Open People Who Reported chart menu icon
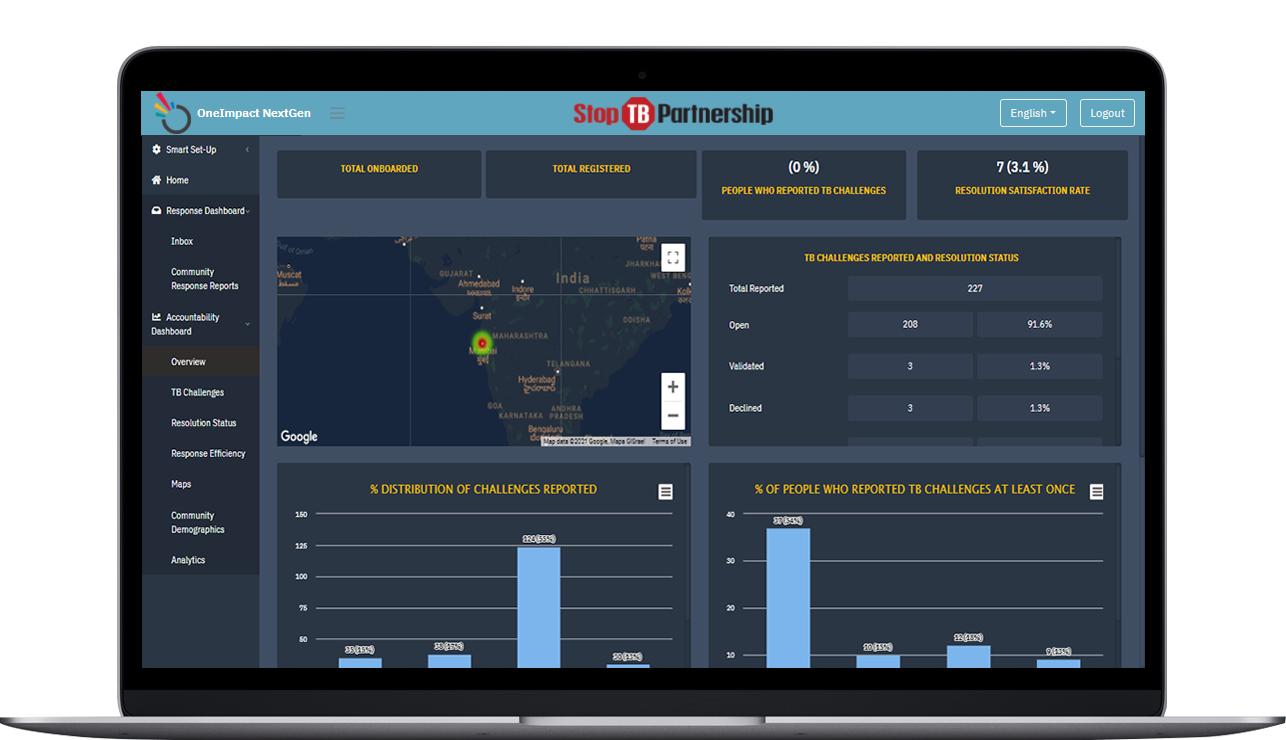 pos(1096,491)
